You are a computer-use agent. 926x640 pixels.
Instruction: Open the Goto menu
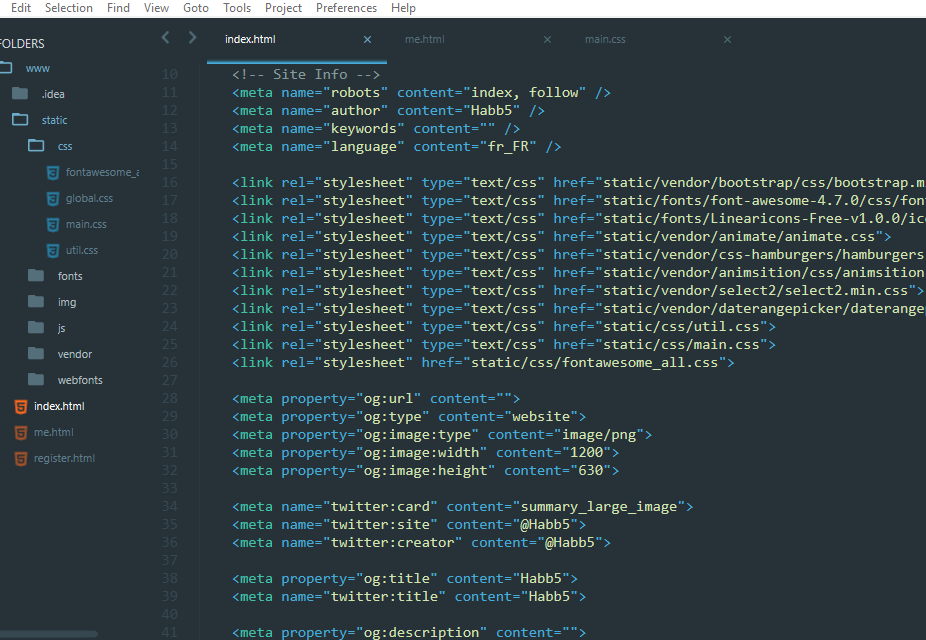coord(195,8)
